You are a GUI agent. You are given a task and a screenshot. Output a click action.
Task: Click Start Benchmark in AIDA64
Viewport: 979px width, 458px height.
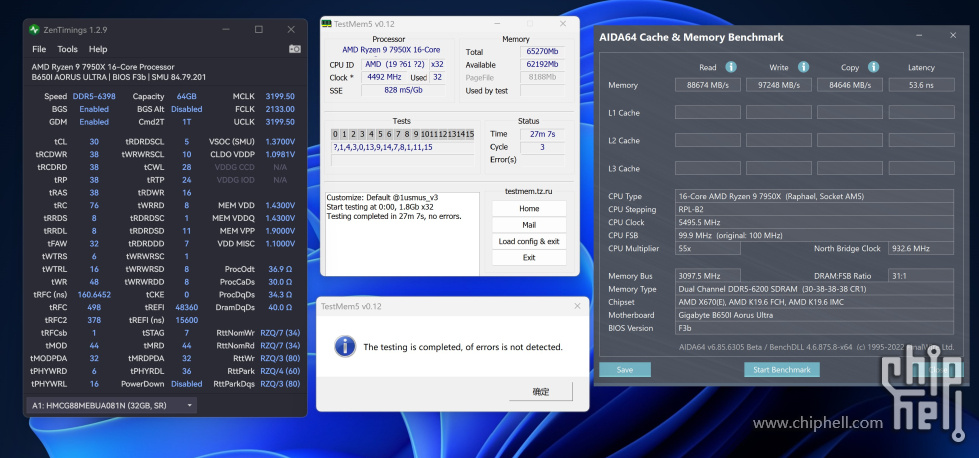coord(782,369)
